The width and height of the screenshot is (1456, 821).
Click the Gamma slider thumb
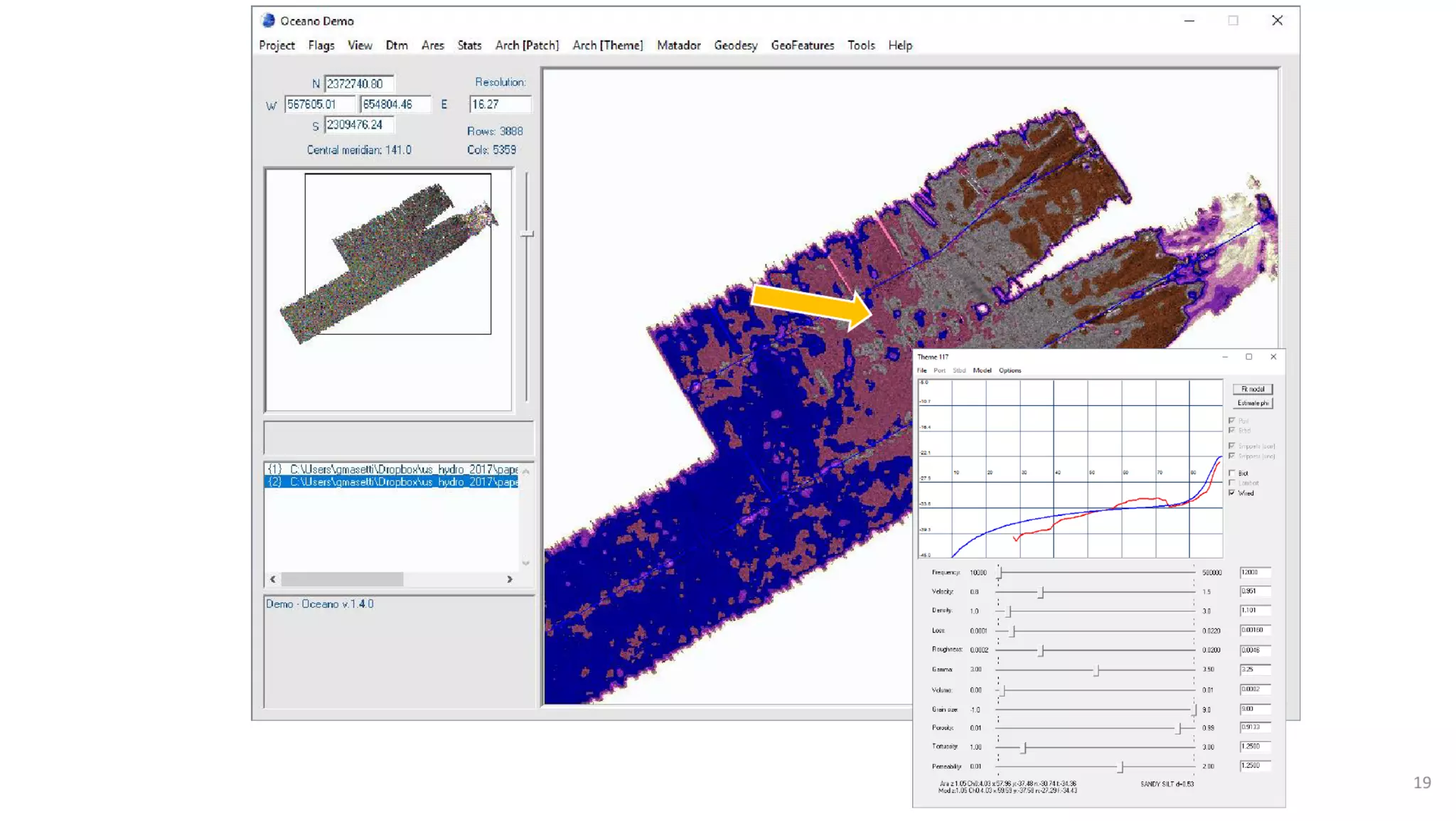(1096, 670)
